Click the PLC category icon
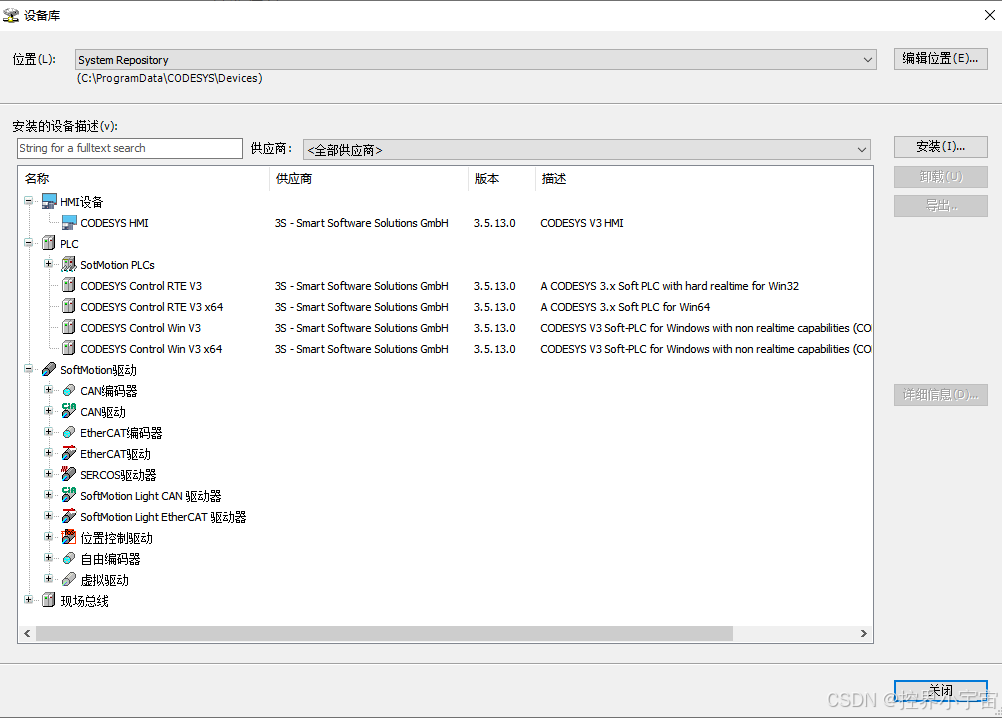 tap(49, 243)
